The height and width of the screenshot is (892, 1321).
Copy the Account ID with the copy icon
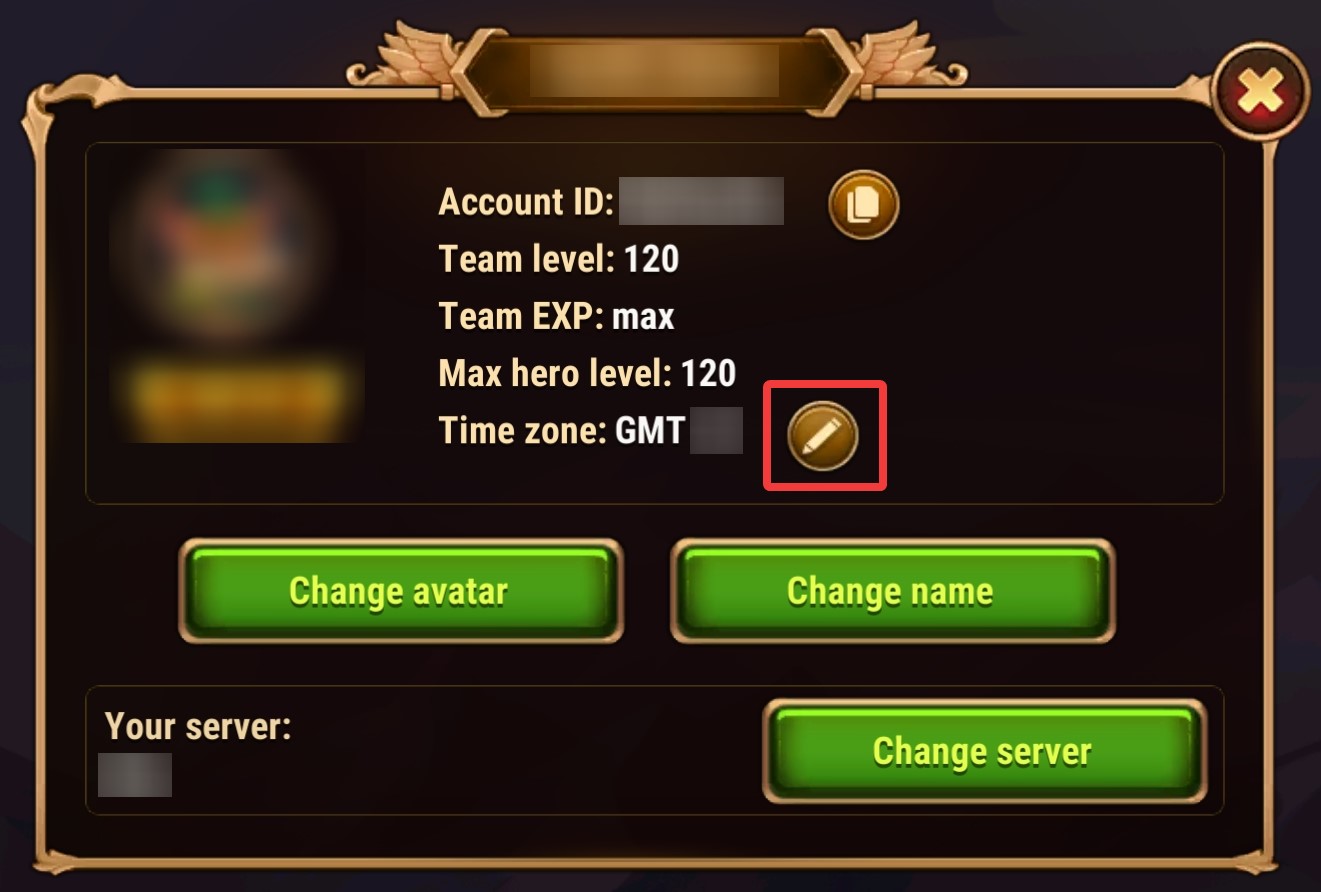pyautogui.click(x=863, y=205)
